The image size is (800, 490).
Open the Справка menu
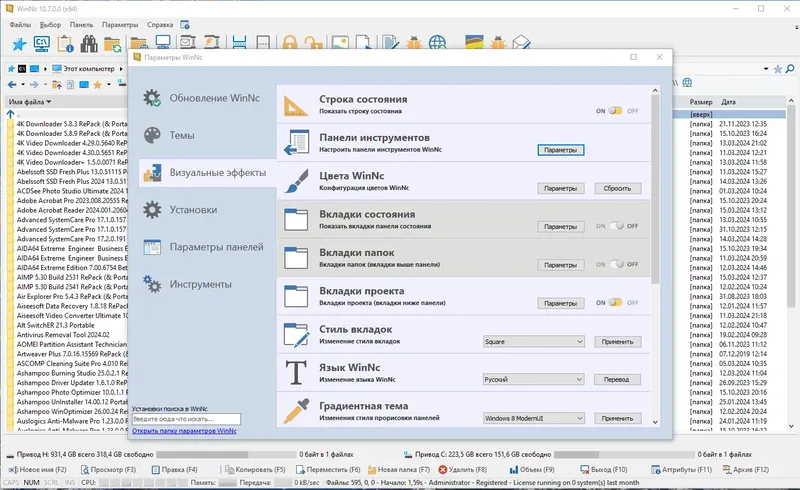click(x=160, y=24)
